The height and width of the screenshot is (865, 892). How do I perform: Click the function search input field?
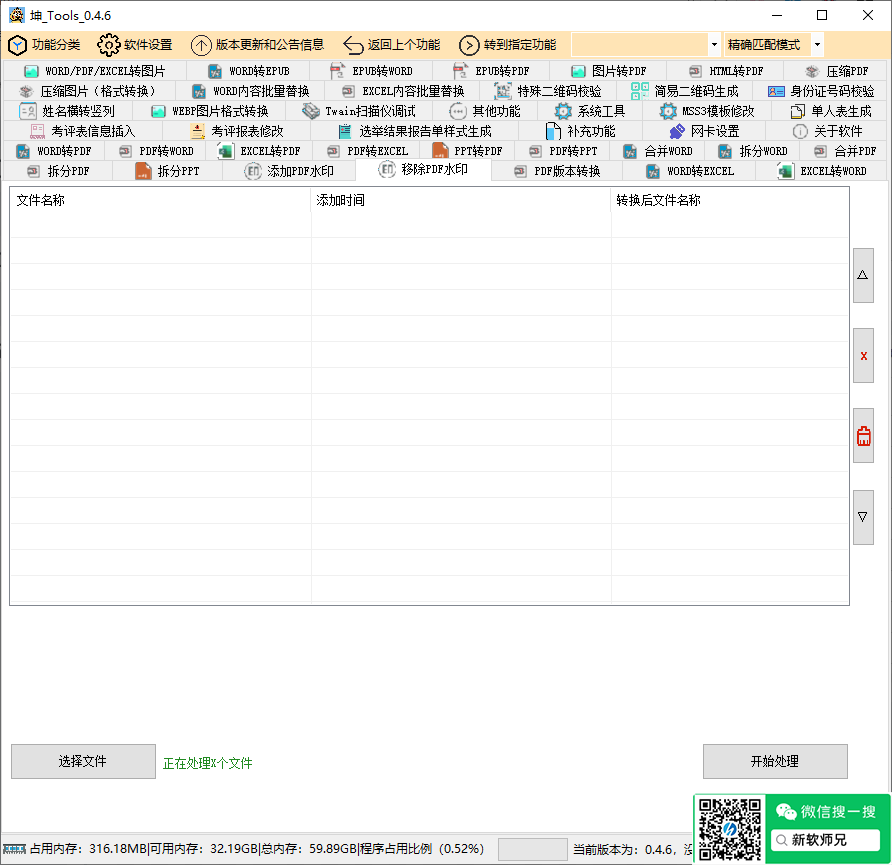tap(639, 45)
